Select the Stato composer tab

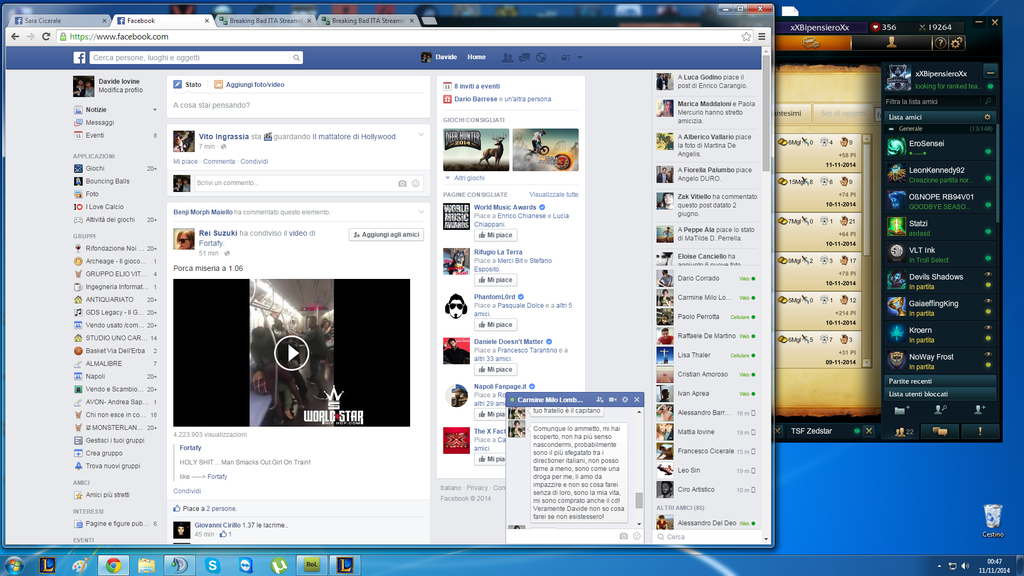click(x=187, y=84)
